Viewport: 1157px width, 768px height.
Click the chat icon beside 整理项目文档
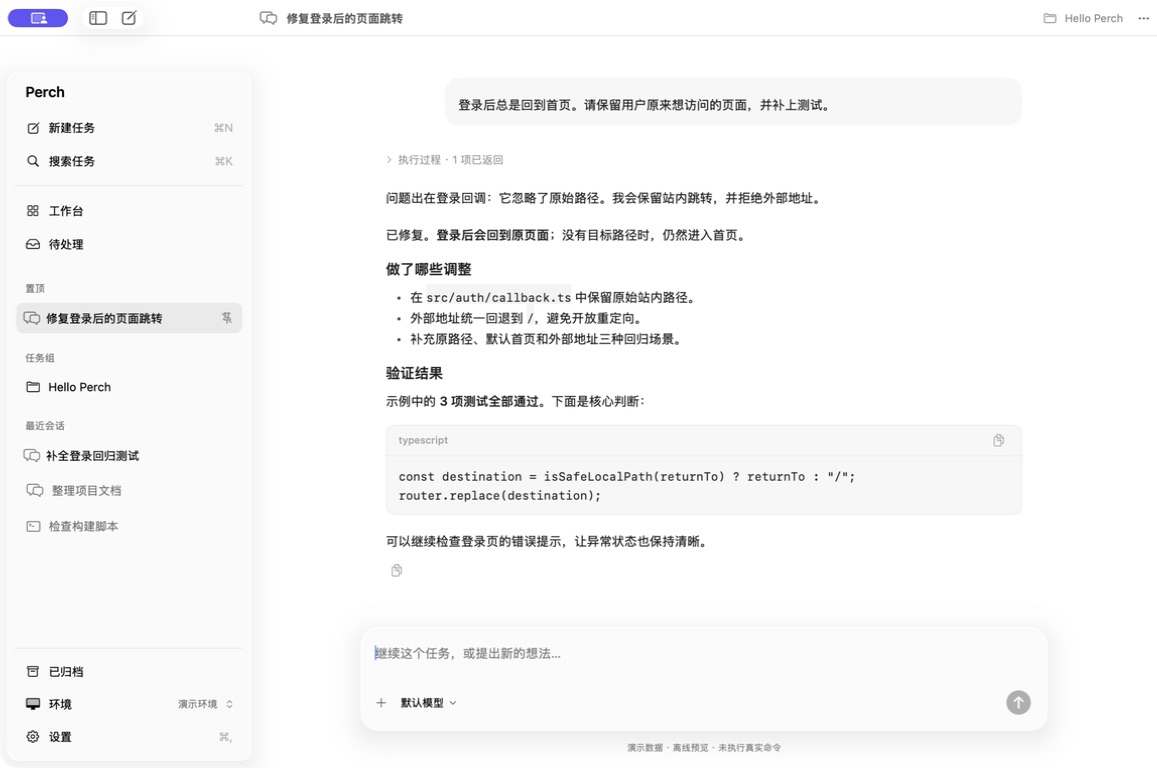pyautogui.click(x=35, y=491)
